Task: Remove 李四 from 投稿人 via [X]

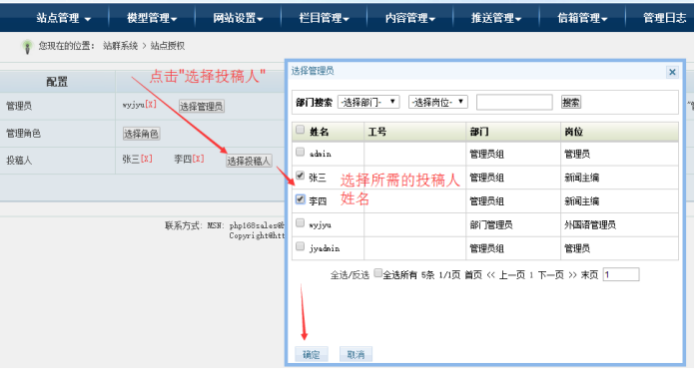Action: [x=198, y=159]
